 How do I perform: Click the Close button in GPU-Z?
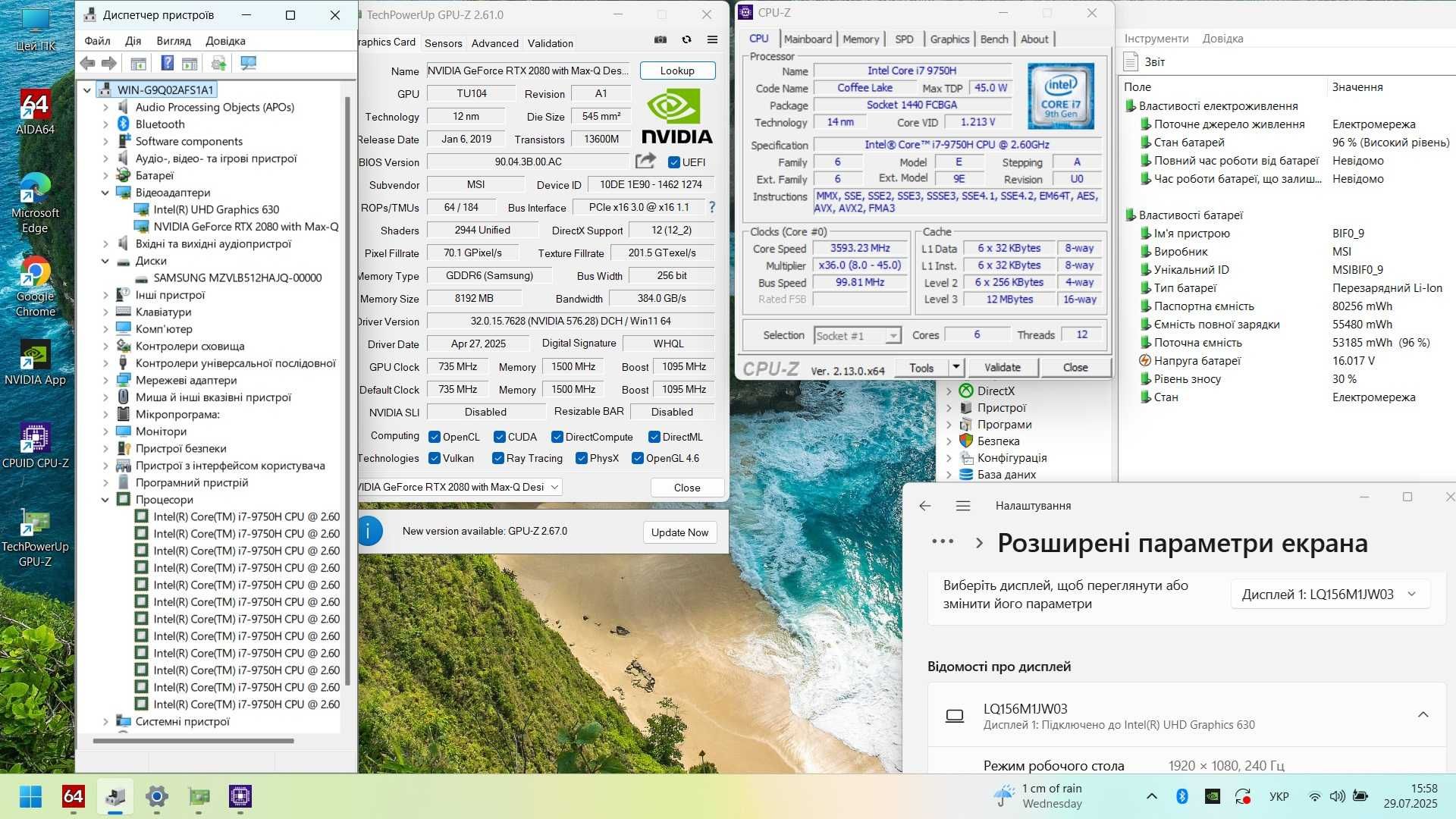687,488
